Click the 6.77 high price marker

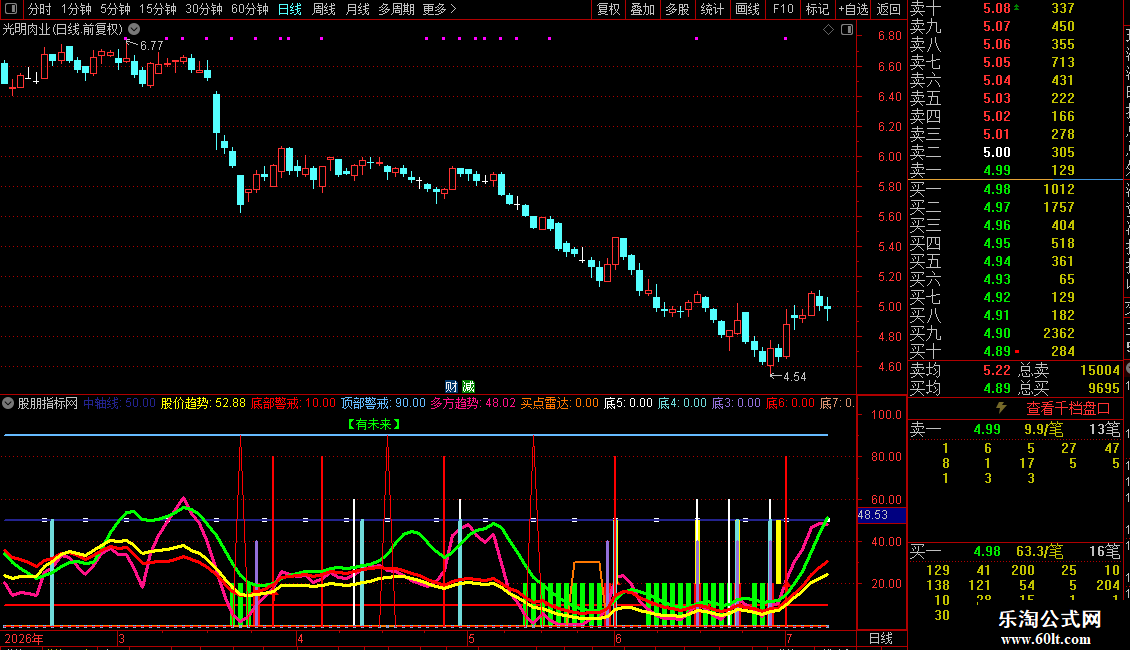click(x=151, y=45)
